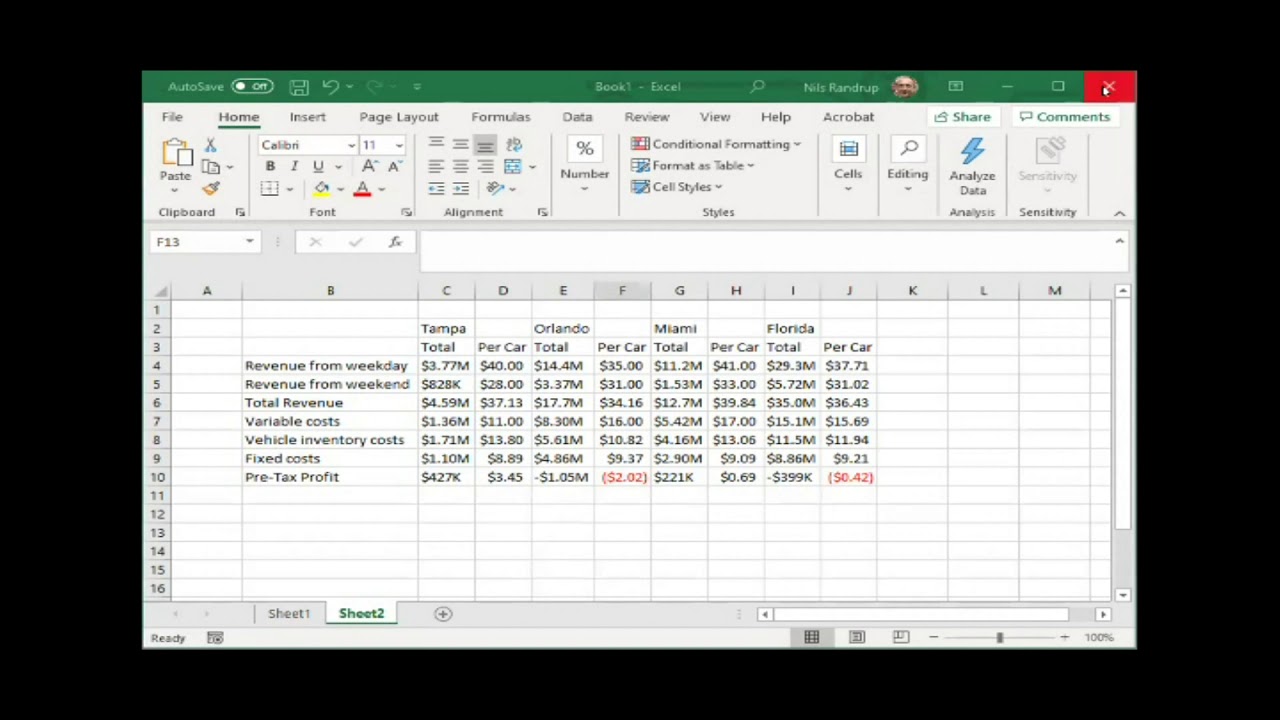Screen dimensions: 1280x720
Task: Switch to Page Break Preview icon
Action: (901, 638)
